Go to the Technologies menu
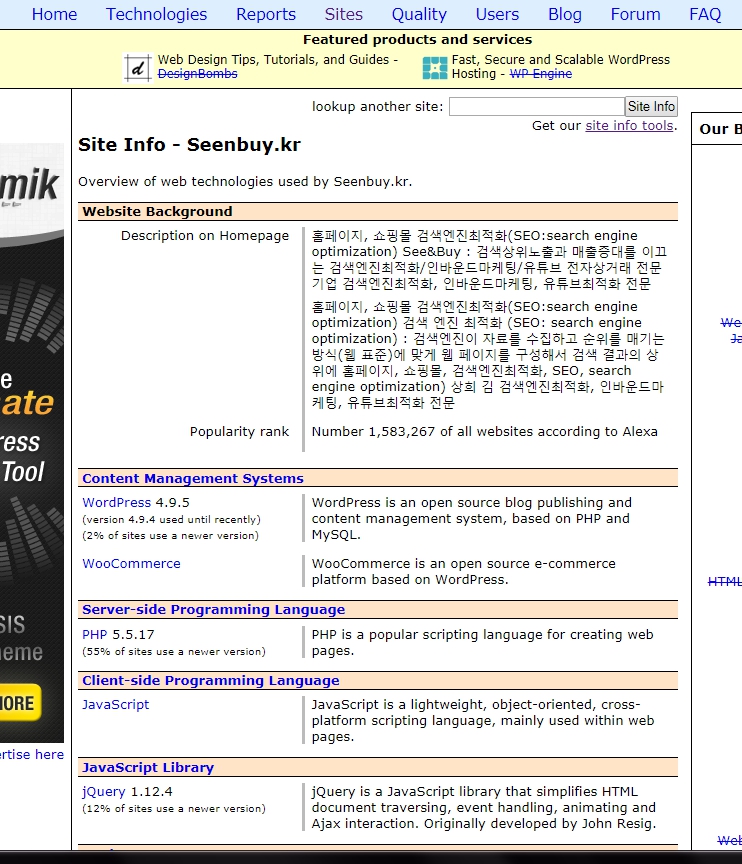This screenshot has width=742, height=864. coord(156,14)
